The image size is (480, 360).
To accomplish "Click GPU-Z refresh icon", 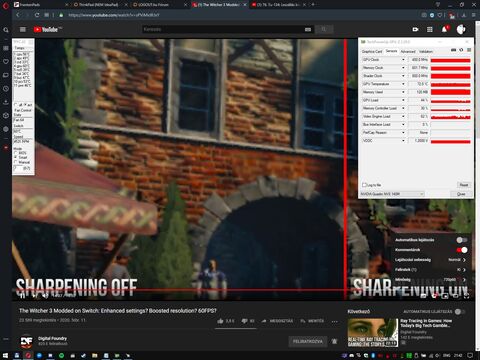I will point(461,50).
